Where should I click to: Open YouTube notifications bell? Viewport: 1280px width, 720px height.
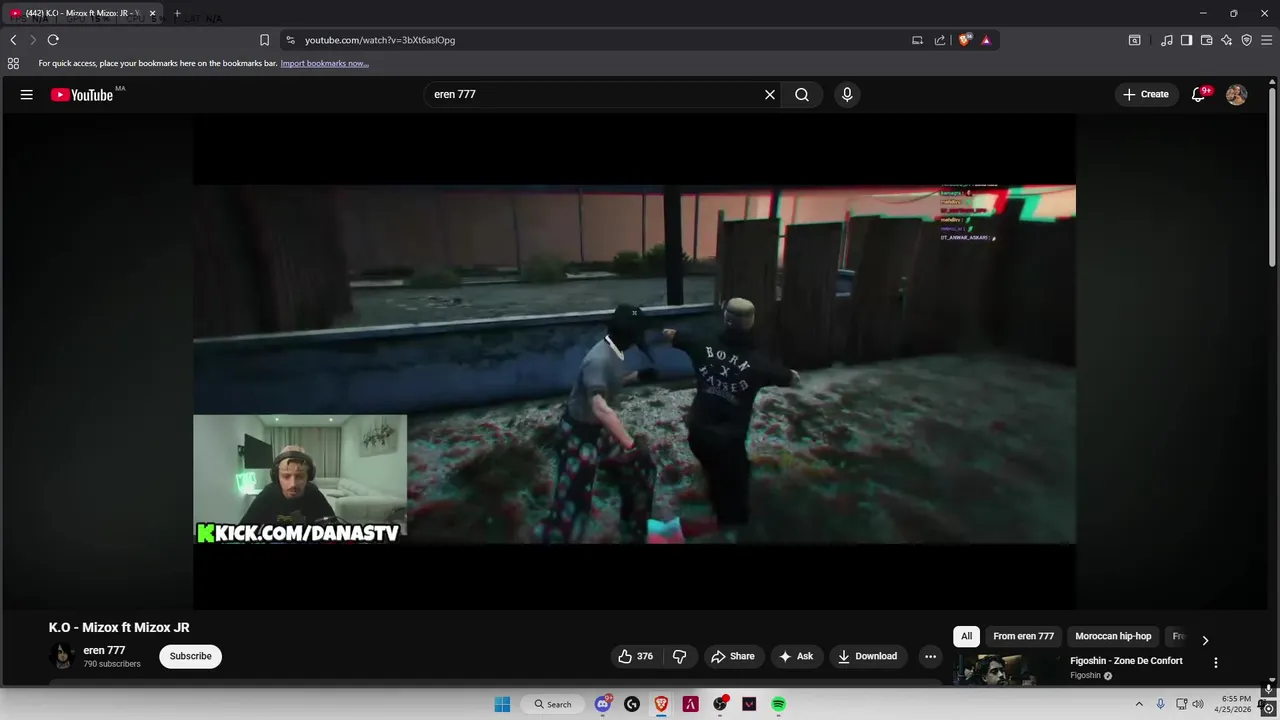[1198, 95]
